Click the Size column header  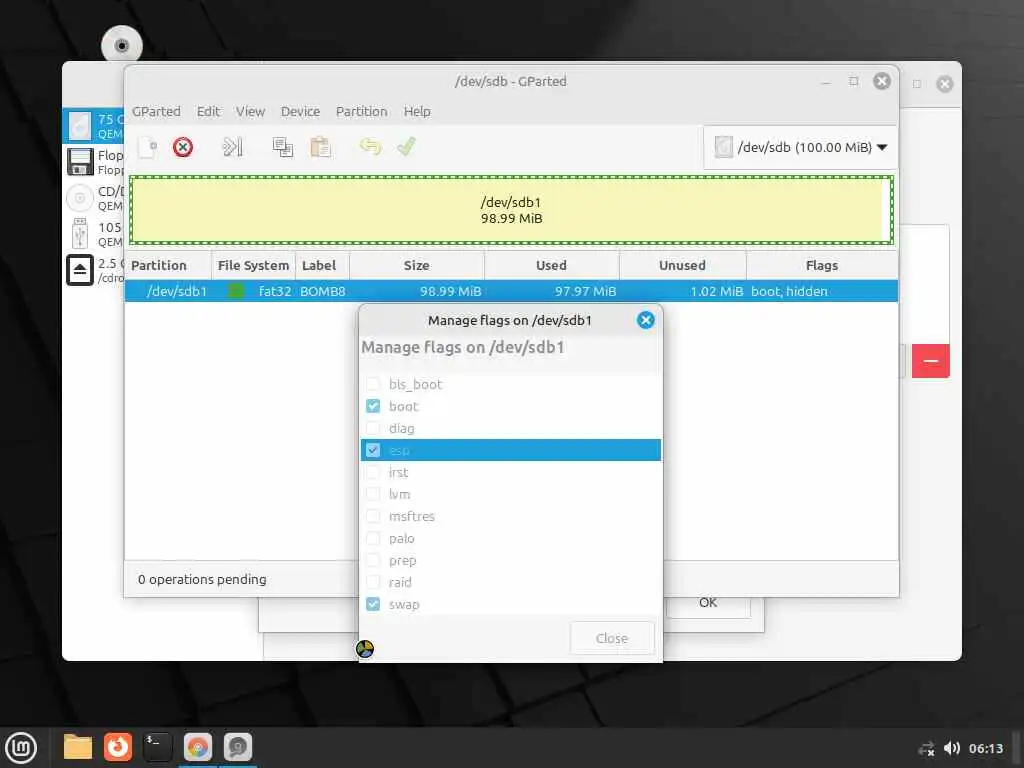(x=417, y=265)
